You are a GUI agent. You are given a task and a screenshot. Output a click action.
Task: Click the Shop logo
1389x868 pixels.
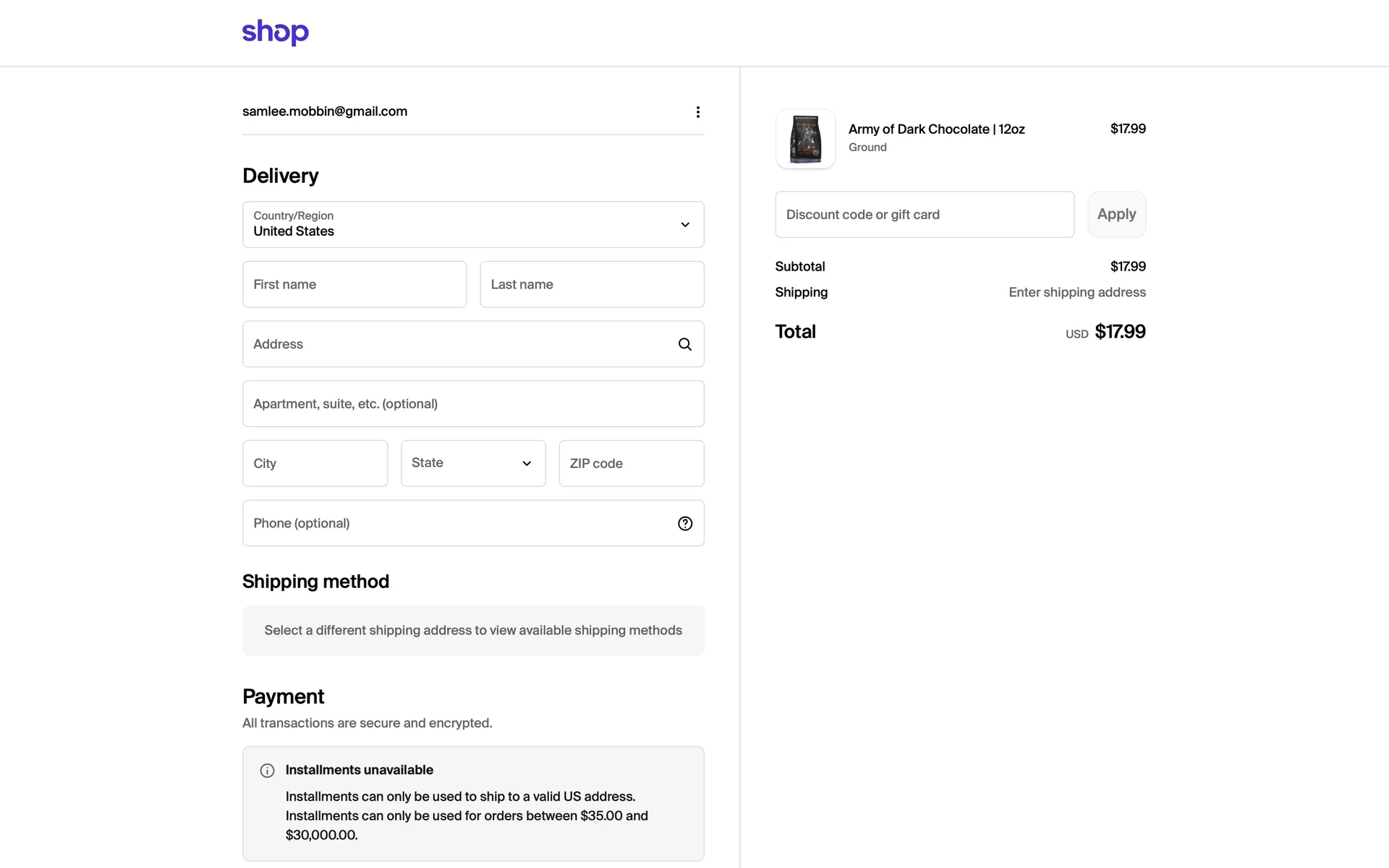275,33
